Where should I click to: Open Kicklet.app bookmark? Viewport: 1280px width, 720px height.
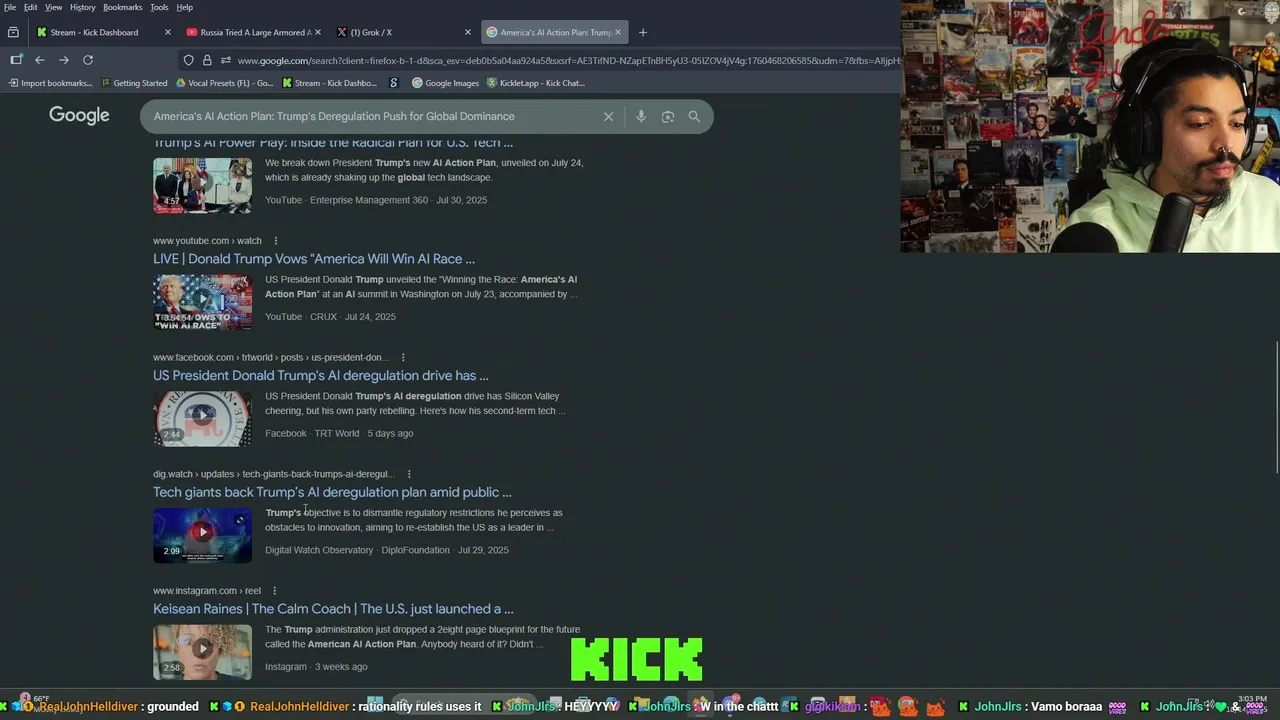coord(535,83)
